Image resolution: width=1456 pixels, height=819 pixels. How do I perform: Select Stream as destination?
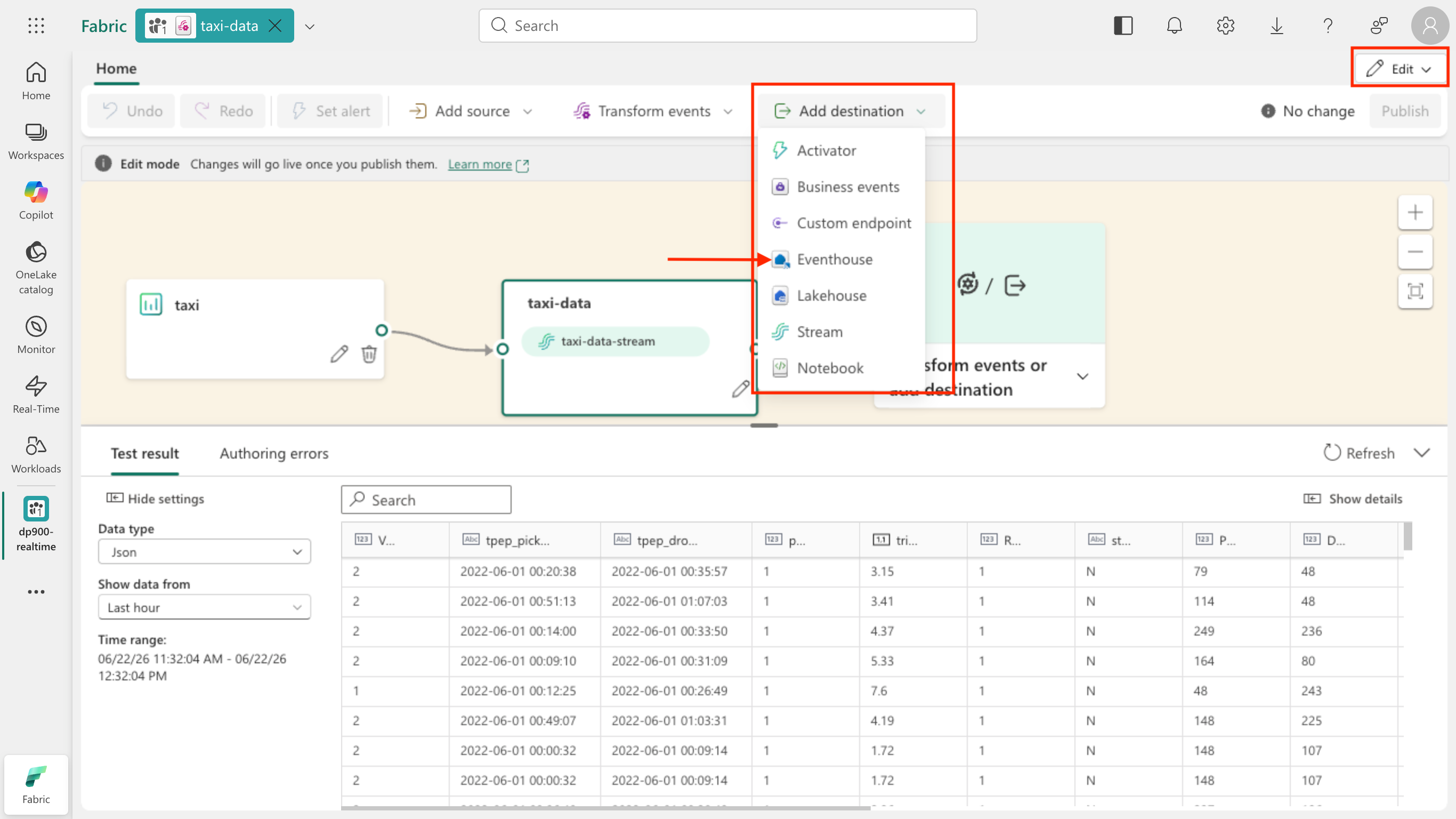pyautogui.click(x=840, y=332)
